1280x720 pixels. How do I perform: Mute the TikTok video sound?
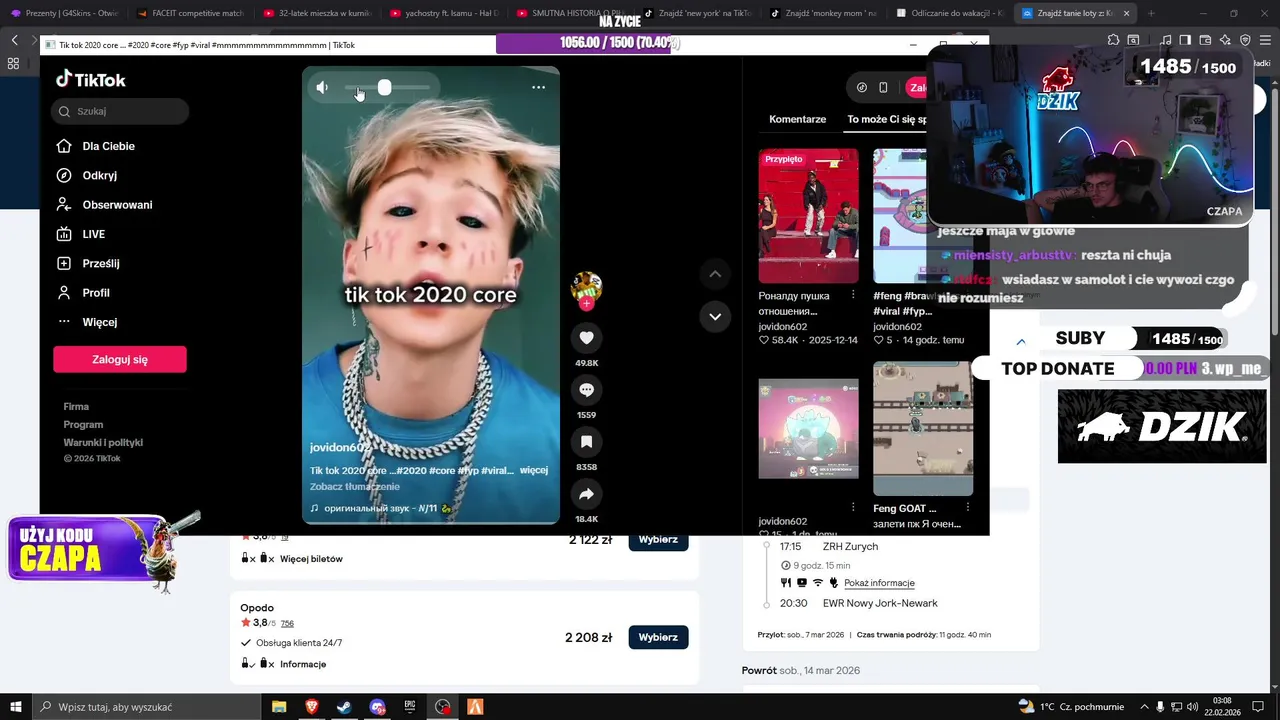[322, 88]
